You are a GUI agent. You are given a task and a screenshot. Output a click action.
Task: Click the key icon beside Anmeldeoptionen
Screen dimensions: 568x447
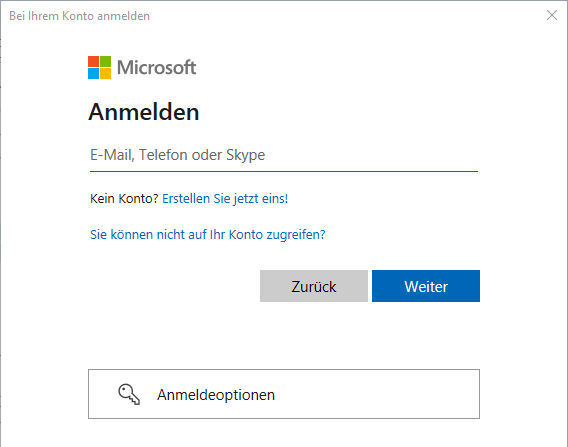(129, 394)
